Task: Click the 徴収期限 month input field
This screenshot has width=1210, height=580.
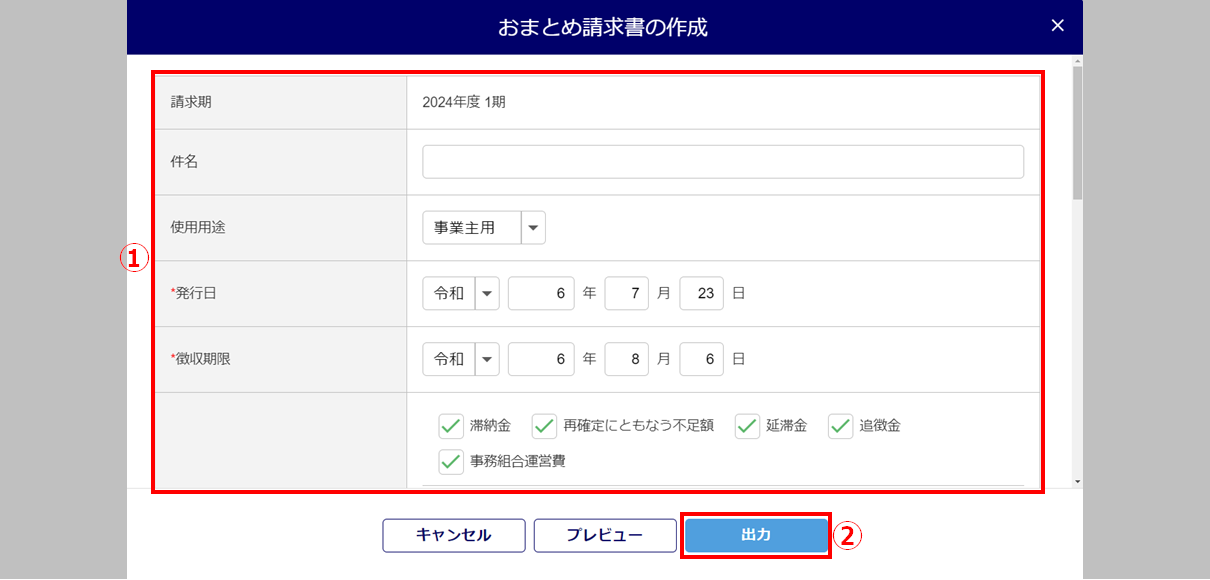Action: coord(627,359)
